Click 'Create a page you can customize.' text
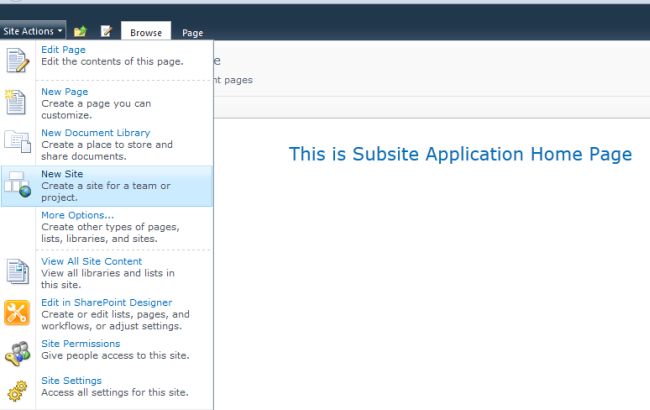The height and width of the screenshot is (410, 650). tap(96, 109)
